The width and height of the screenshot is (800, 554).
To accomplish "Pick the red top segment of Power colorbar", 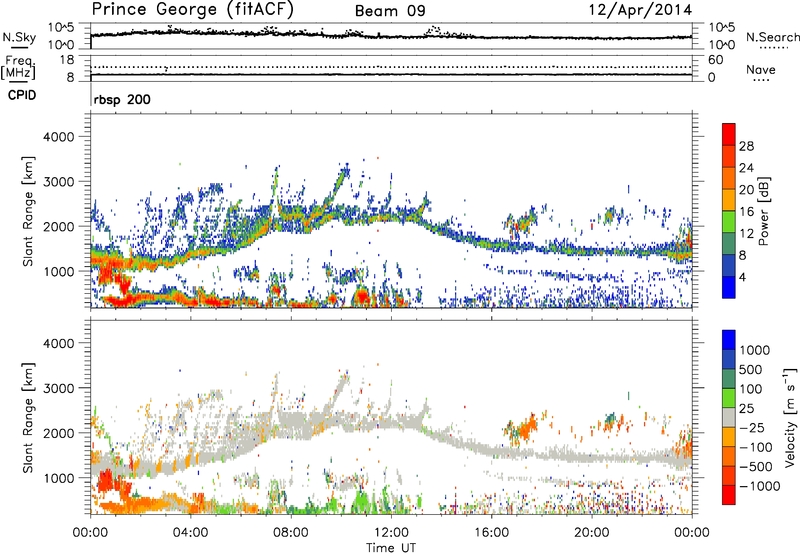I will [729, 134].
